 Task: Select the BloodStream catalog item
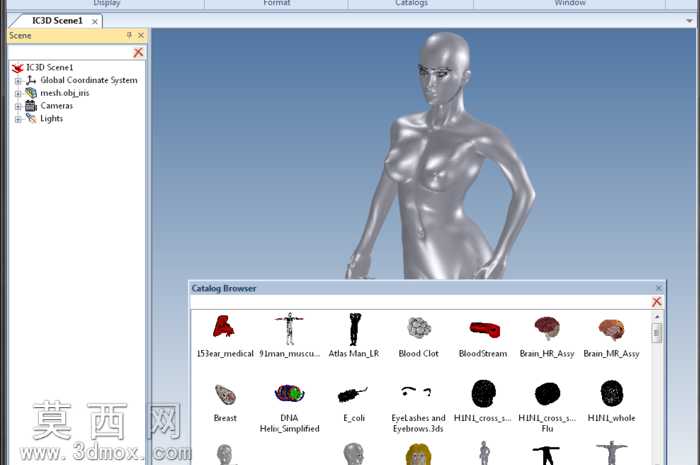(x=483, y=338)
